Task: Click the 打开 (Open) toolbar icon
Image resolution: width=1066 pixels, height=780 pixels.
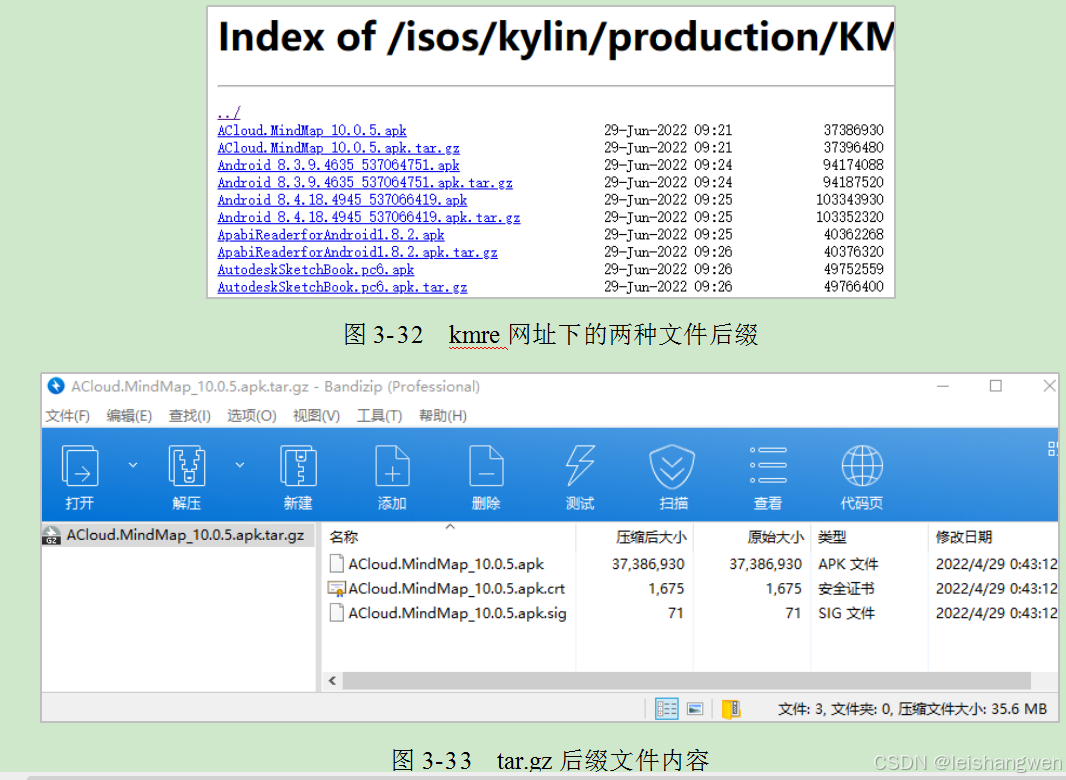Action: (x=80, y=466)
